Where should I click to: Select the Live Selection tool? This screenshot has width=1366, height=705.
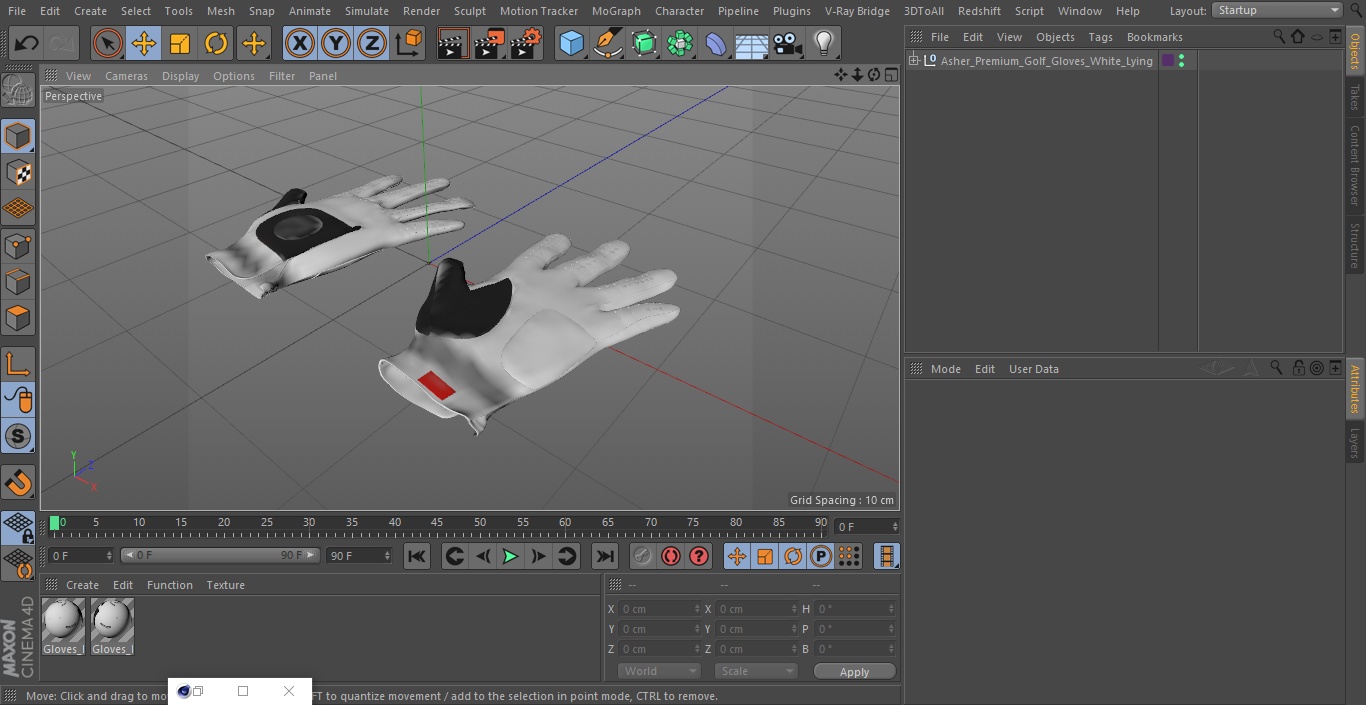pyautogui.click(x=108, y=43)
